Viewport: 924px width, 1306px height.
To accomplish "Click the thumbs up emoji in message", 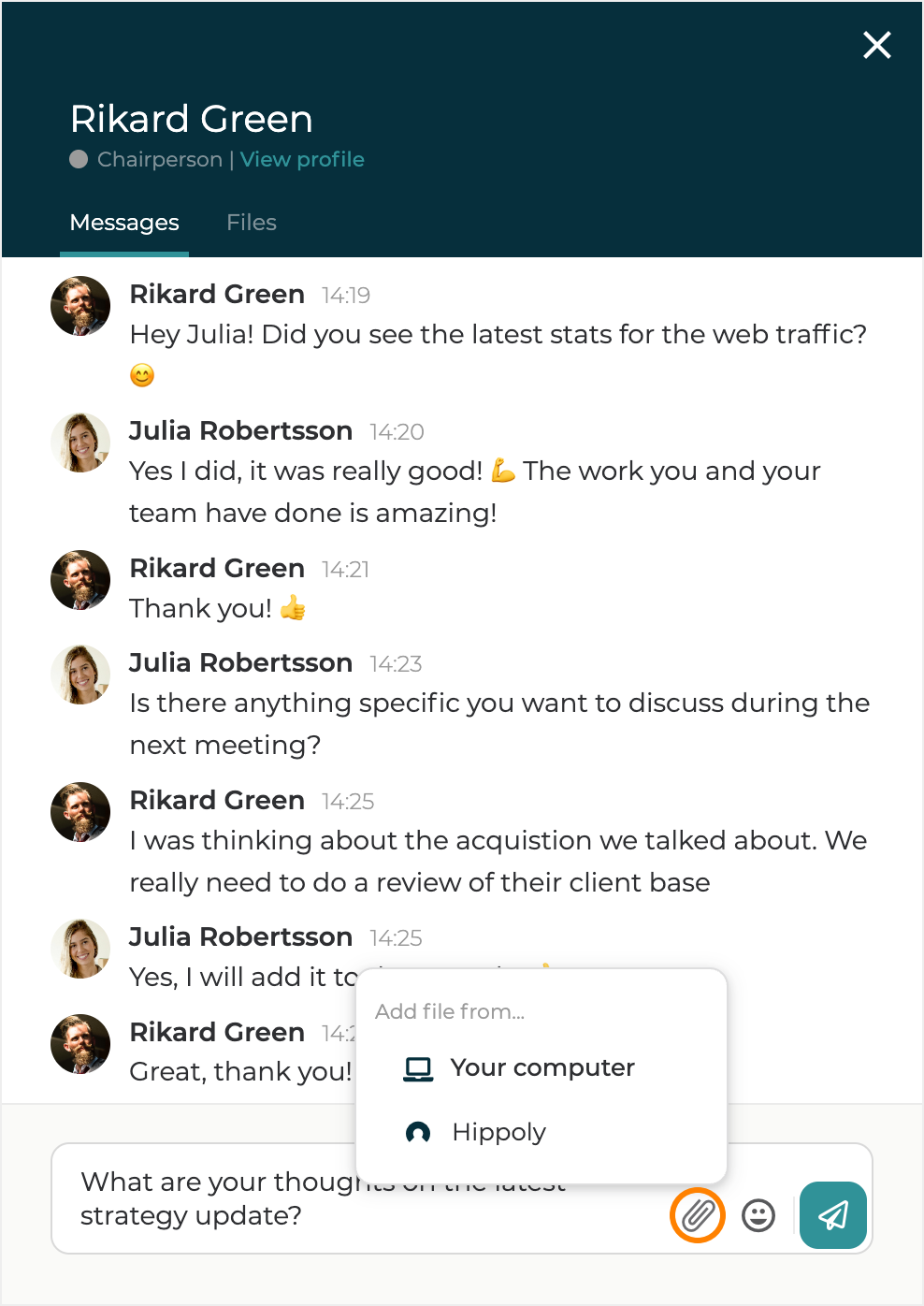I will click(x=293, y=609).
